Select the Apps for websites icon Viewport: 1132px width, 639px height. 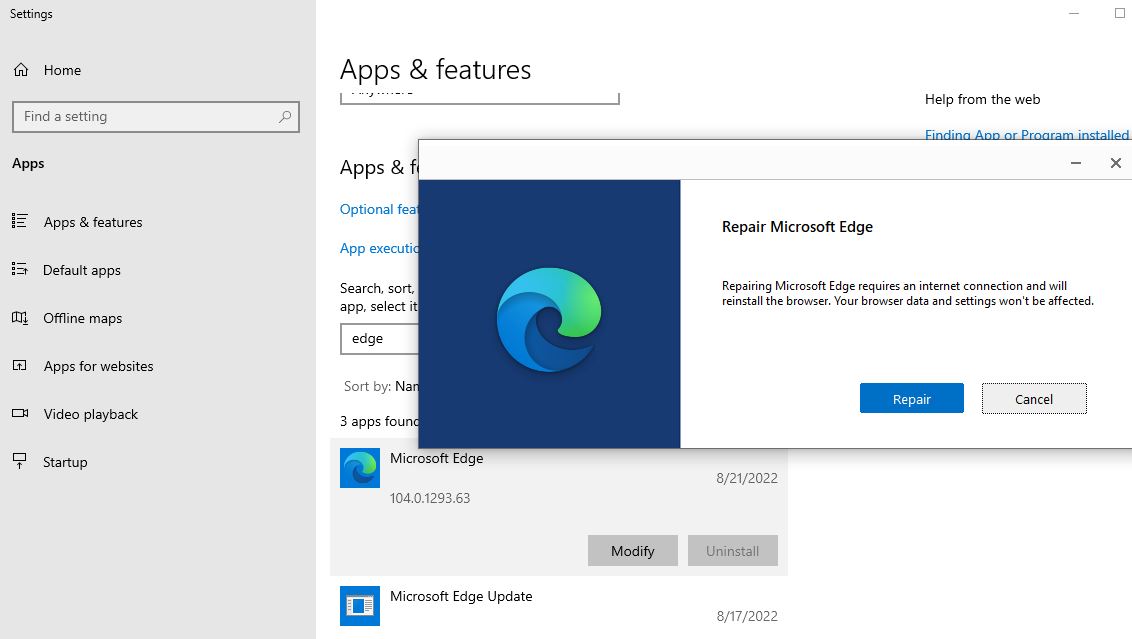tap(20, 366)
